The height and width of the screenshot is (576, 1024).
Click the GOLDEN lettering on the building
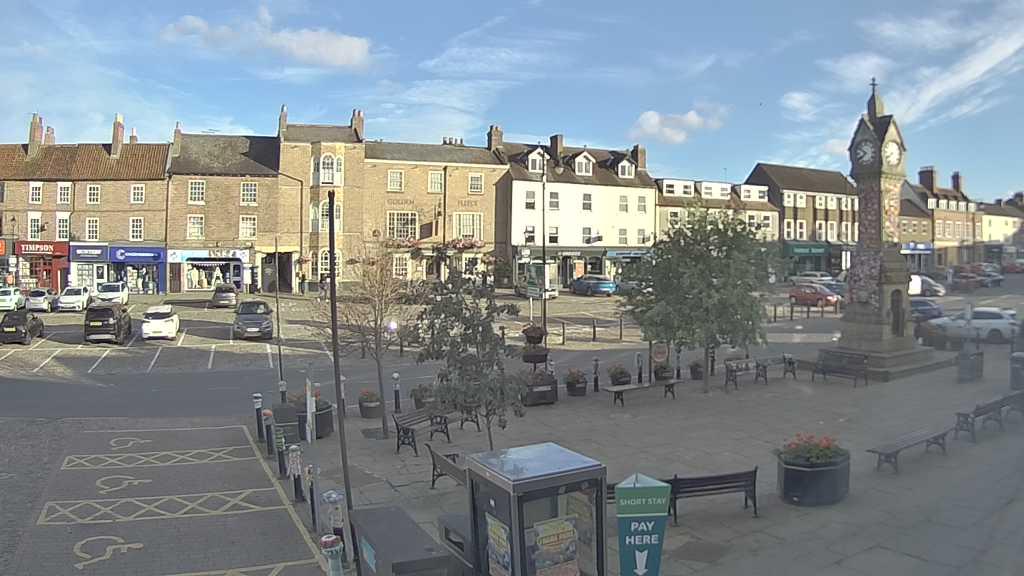tap(400, 202)
